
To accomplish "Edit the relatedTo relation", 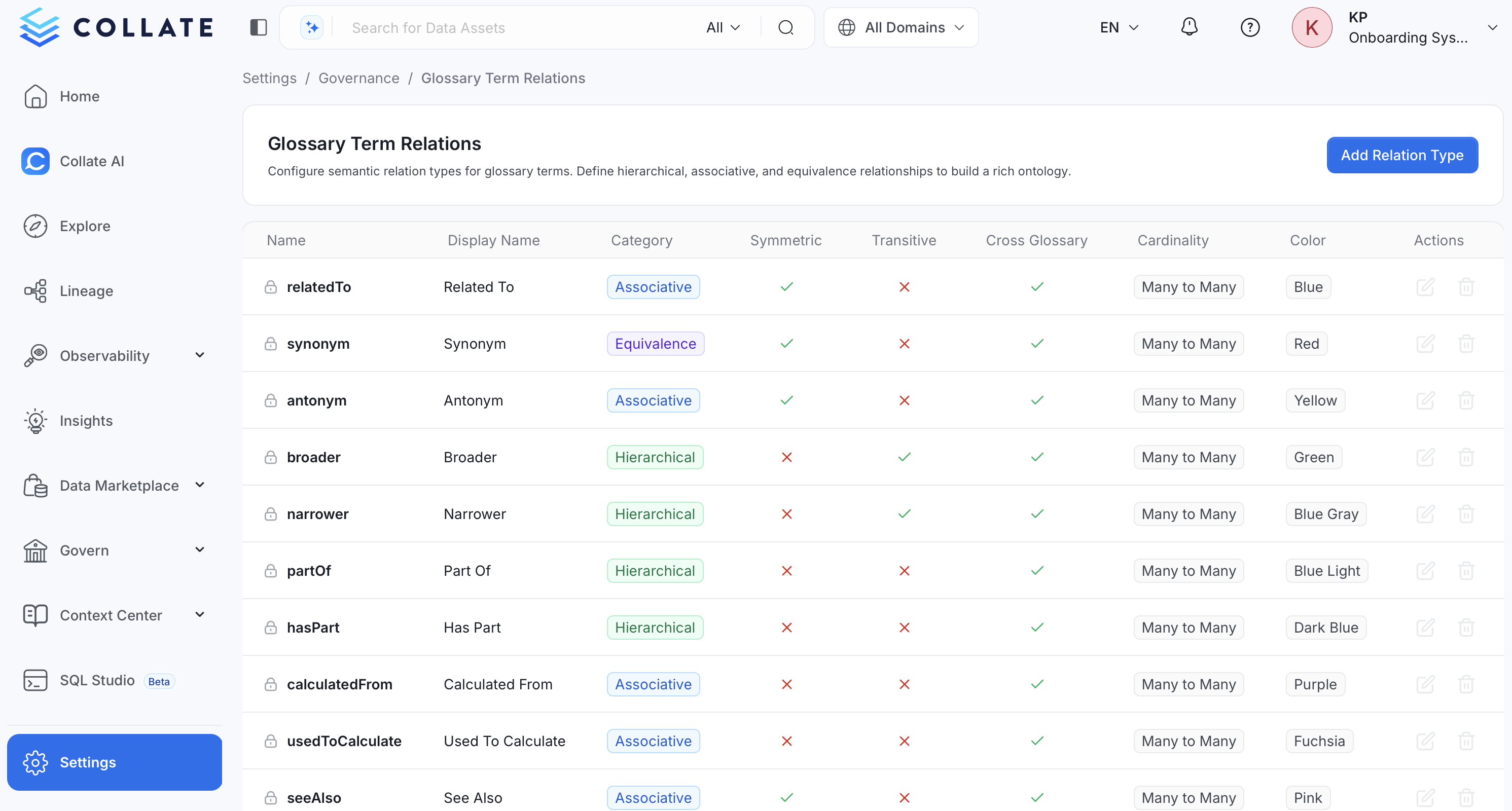I will pos(1426,287).
